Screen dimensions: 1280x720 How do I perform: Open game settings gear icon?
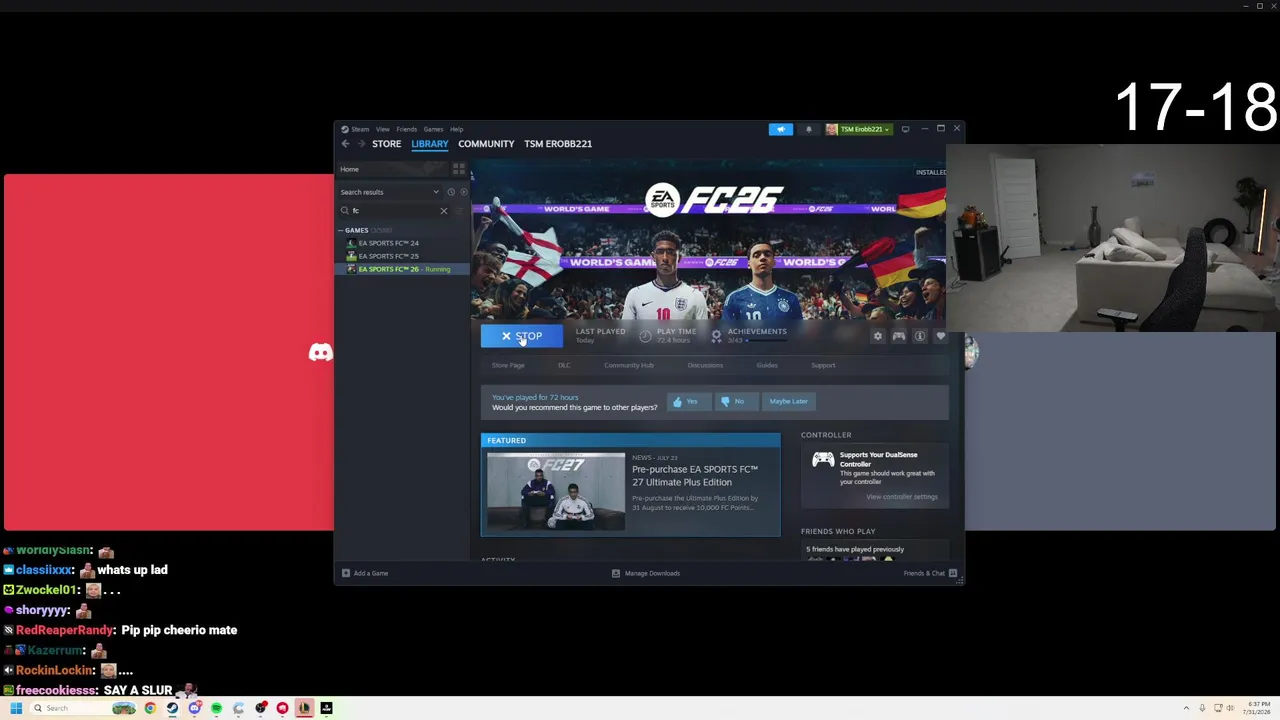click(x=878, y=336)
